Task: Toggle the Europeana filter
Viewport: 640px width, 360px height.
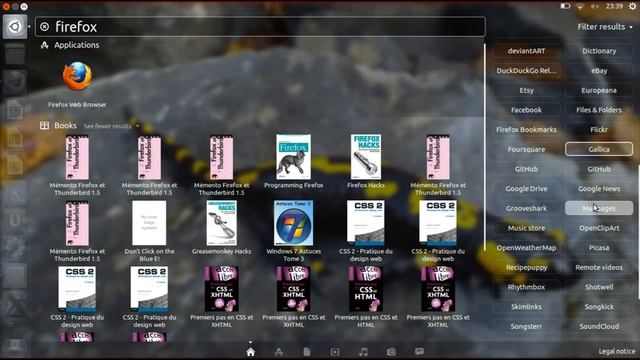Action: coord(599,90)
